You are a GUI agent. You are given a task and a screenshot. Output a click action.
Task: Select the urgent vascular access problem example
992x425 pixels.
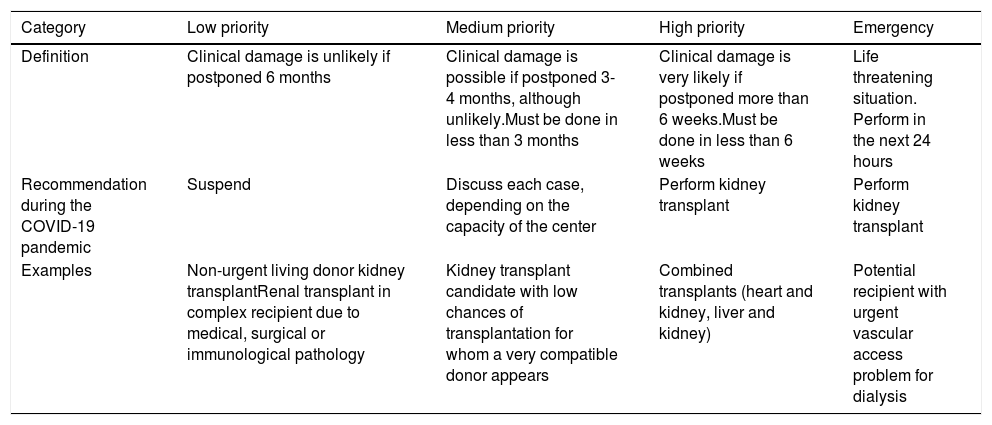[x=900, y=333]
